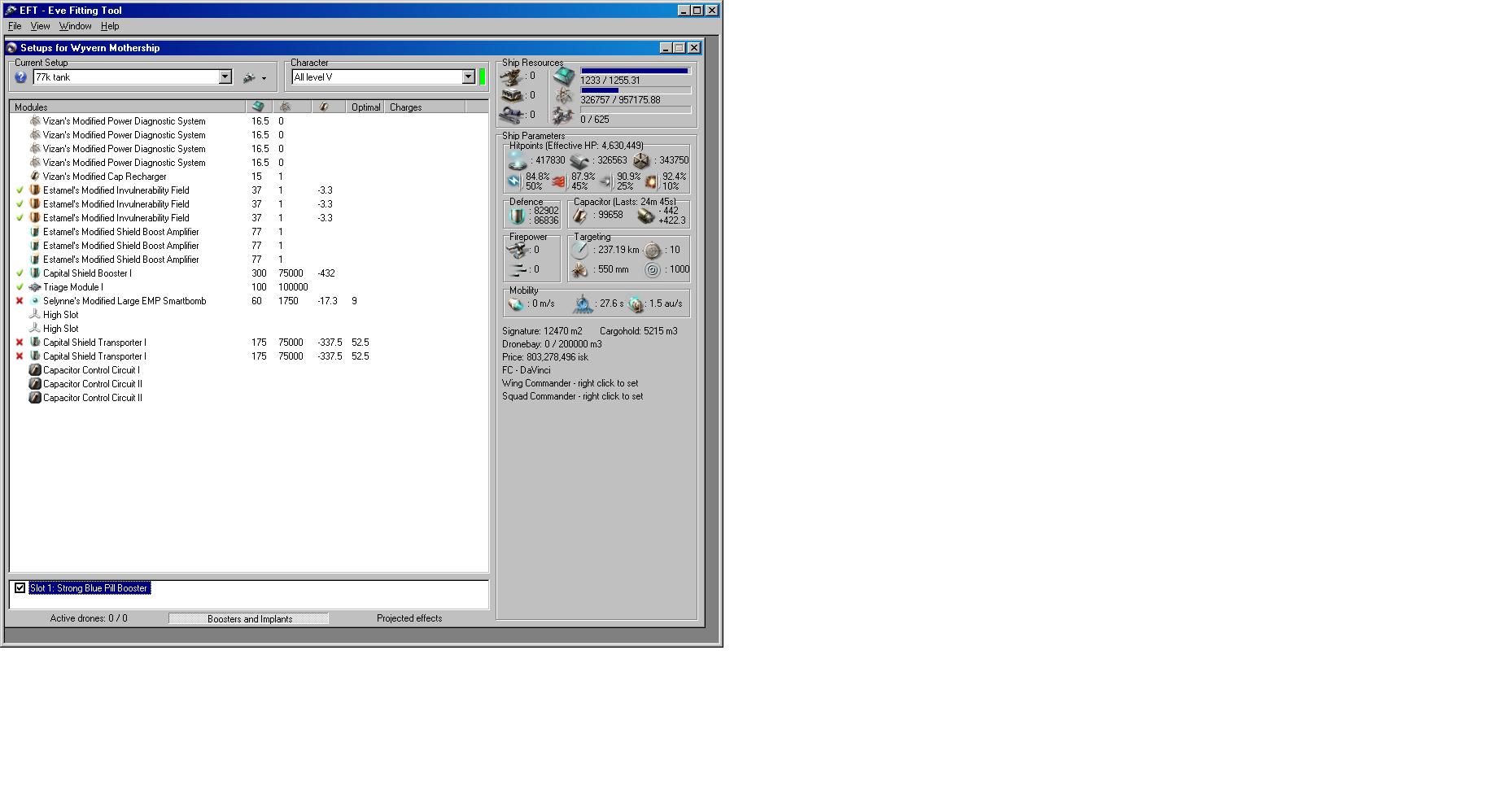Click the Capital Shield Booster I module icon
1512x803 pixels.
(35, 273)
